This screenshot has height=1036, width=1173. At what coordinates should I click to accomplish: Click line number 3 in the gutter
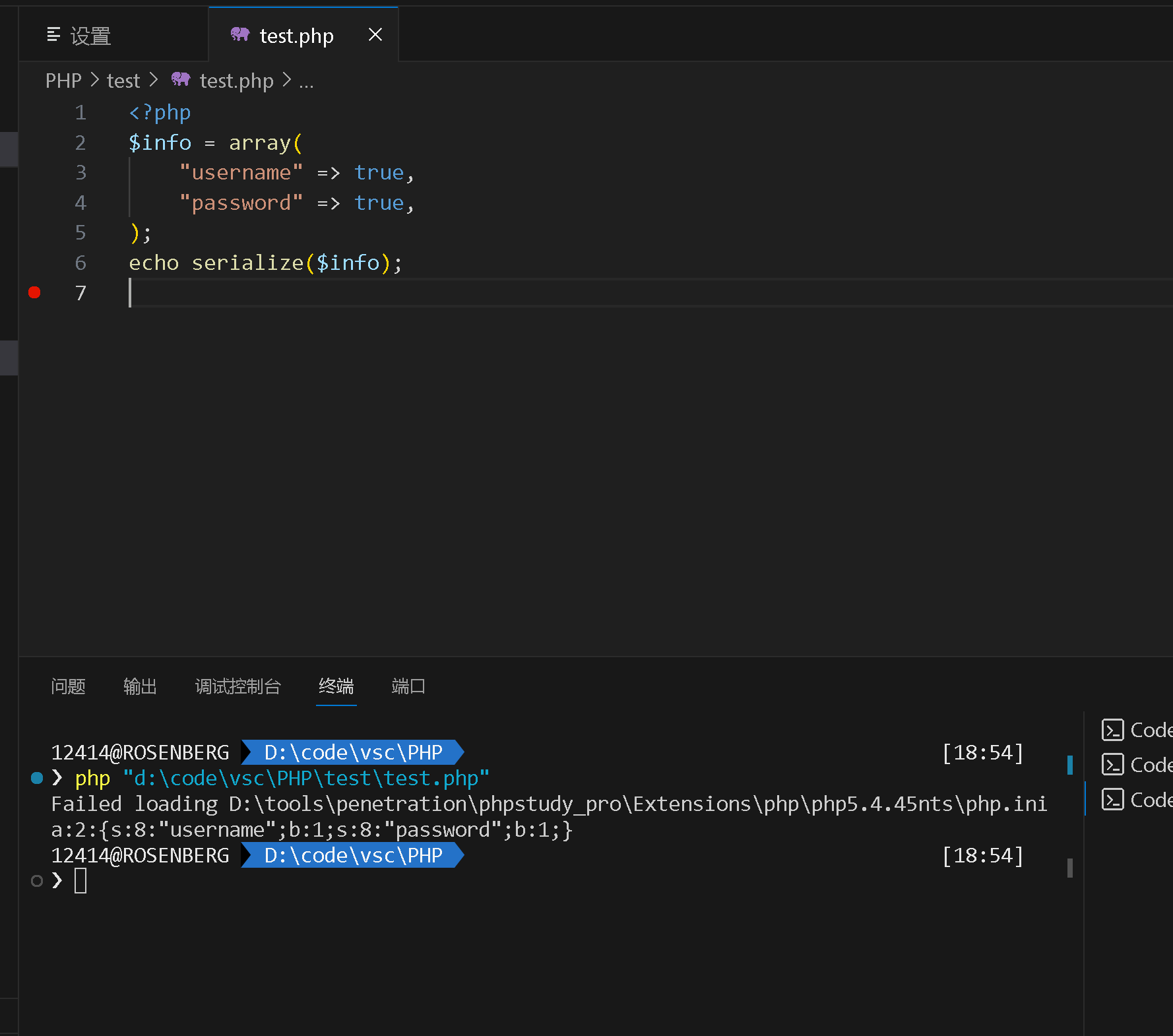(x=80, y=172)
